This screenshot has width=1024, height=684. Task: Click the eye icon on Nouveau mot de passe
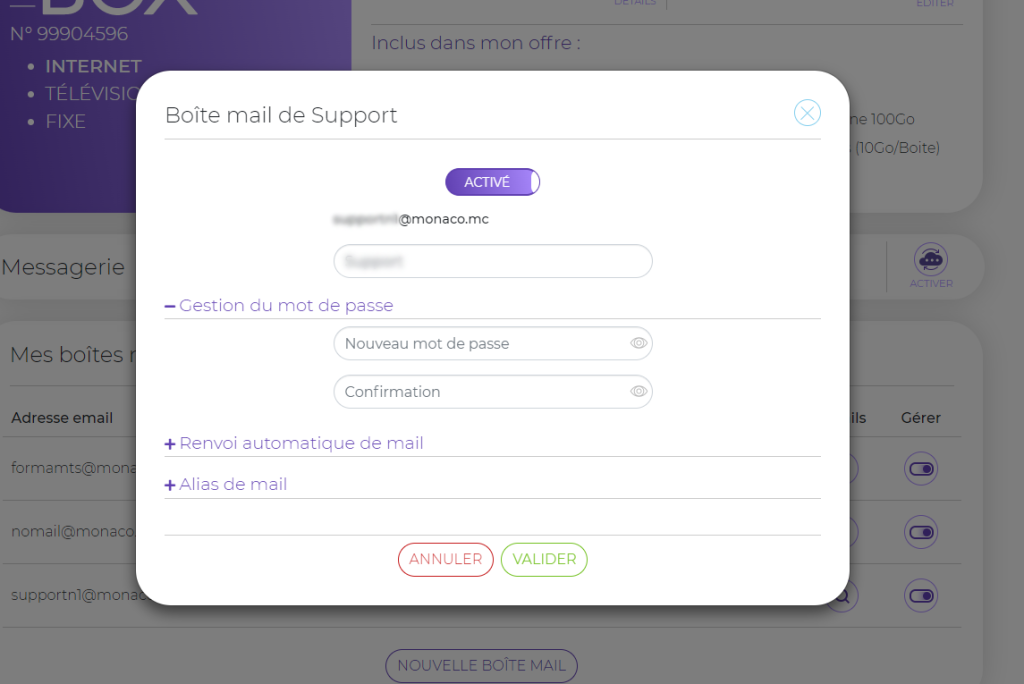[638, 343]
